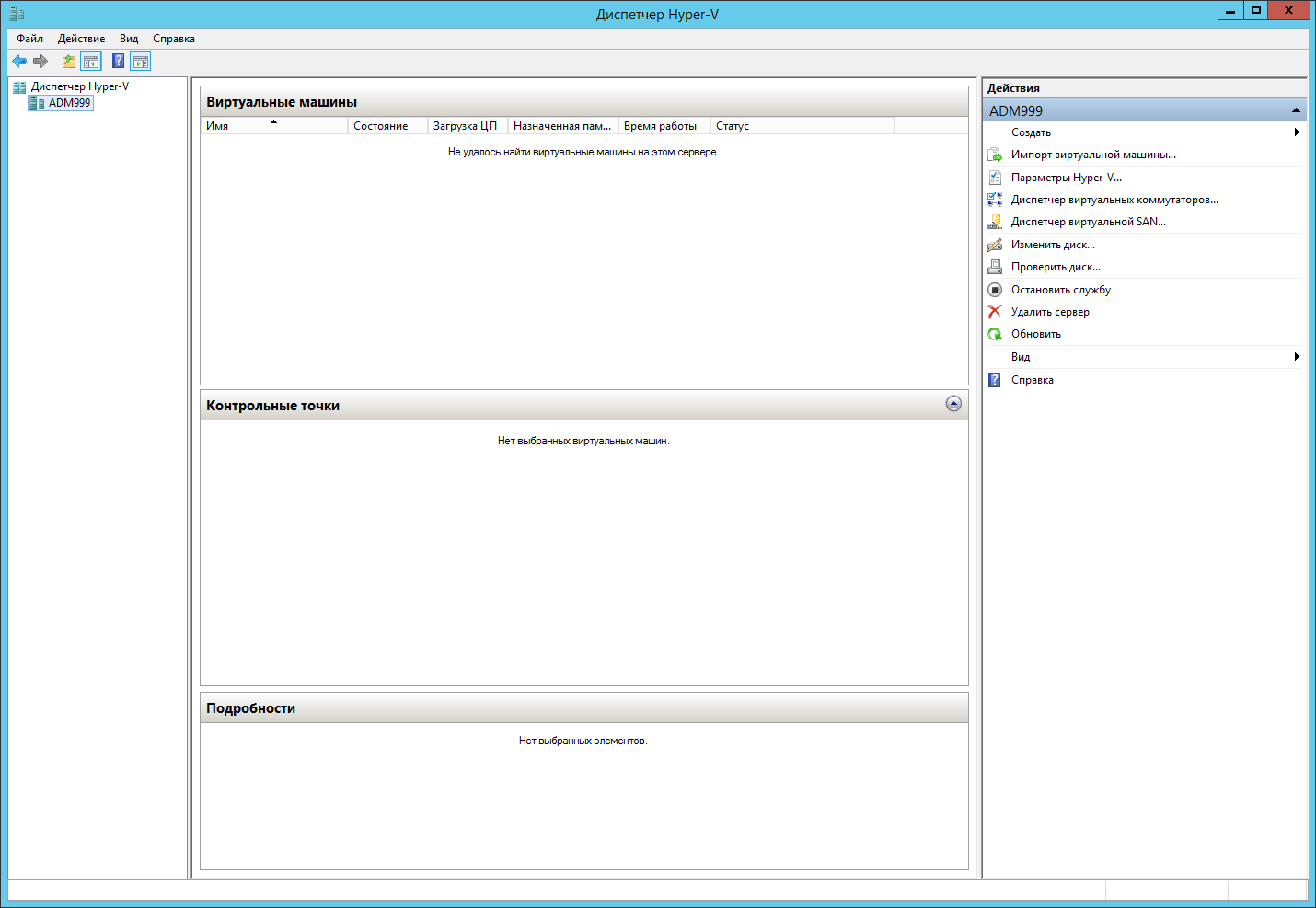Click Изменить диск action
Viewport: 1316px width, 908px height.
[x=1053, y=245]
